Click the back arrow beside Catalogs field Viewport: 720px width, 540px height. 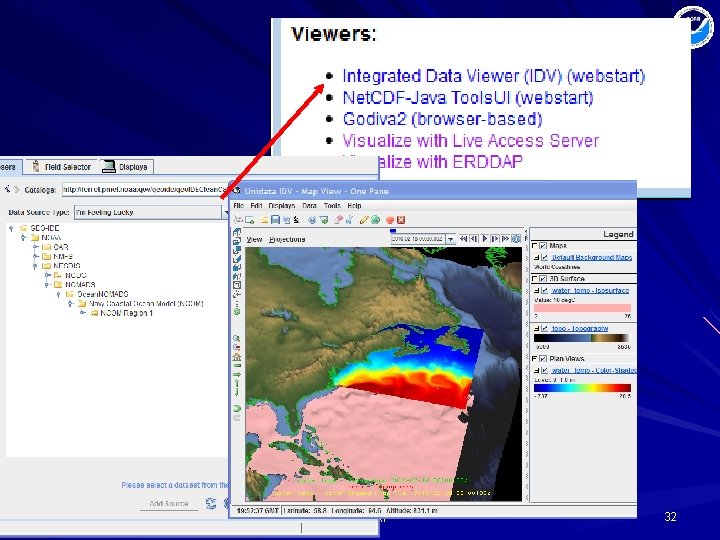pos(7,189)
